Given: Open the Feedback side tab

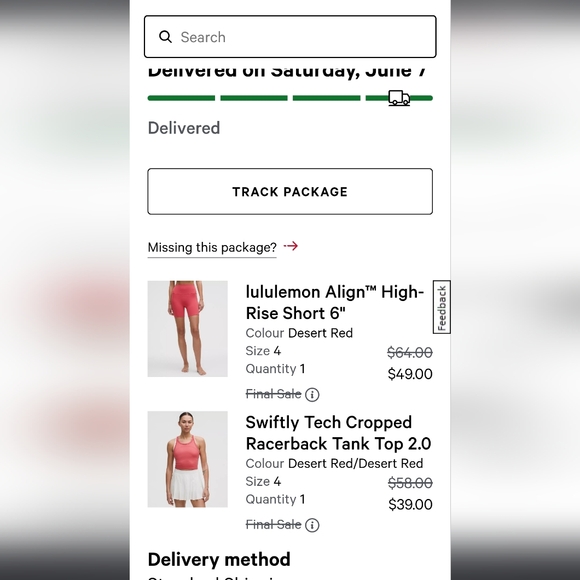Looking at the screenshot, I should click(442, 307).
